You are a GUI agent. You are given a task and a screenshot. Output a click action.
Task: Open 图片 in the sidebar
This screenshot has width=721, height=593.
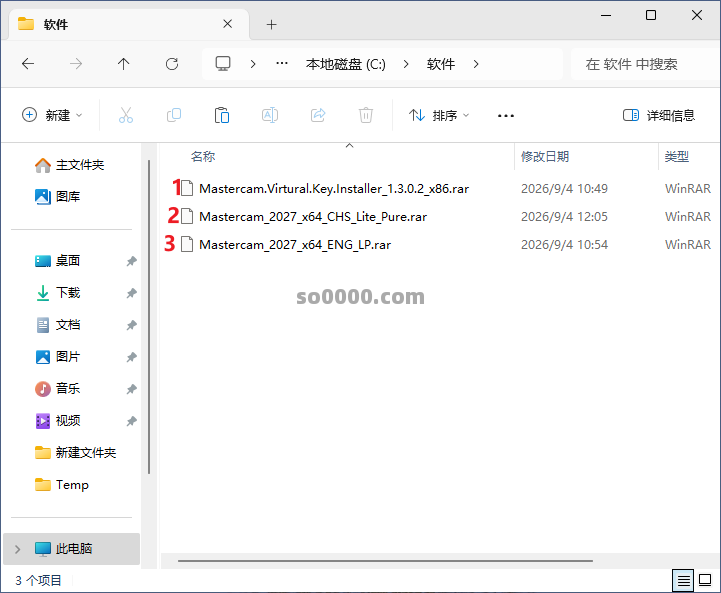coord(58,356)
